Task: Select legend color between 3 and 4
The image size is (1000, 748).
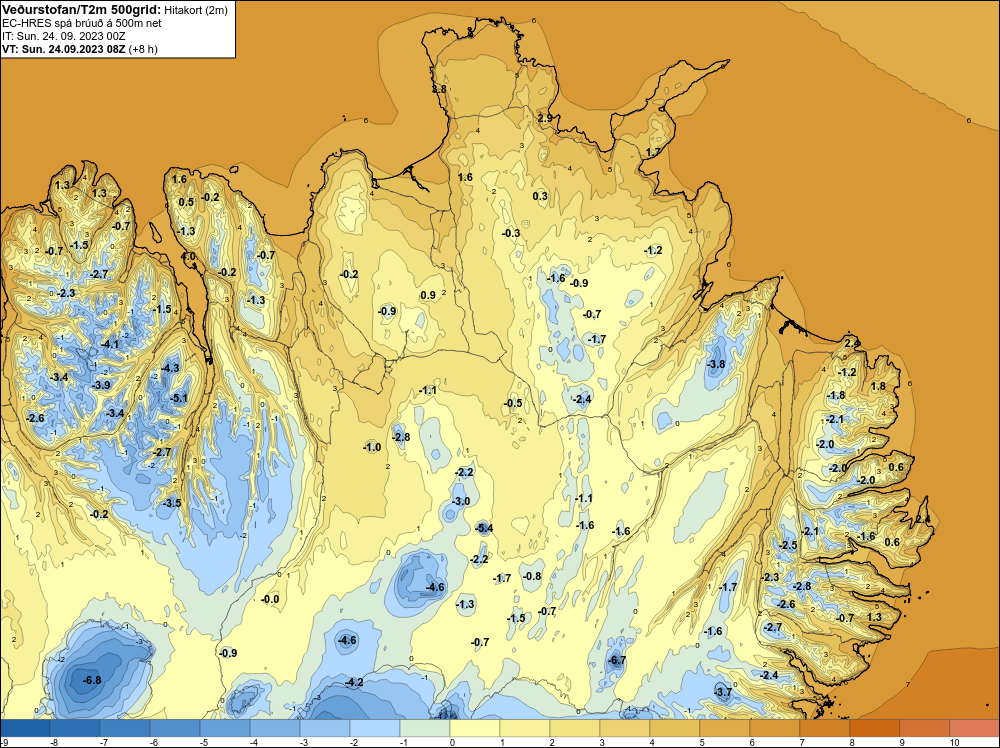Action: [624, 728]
